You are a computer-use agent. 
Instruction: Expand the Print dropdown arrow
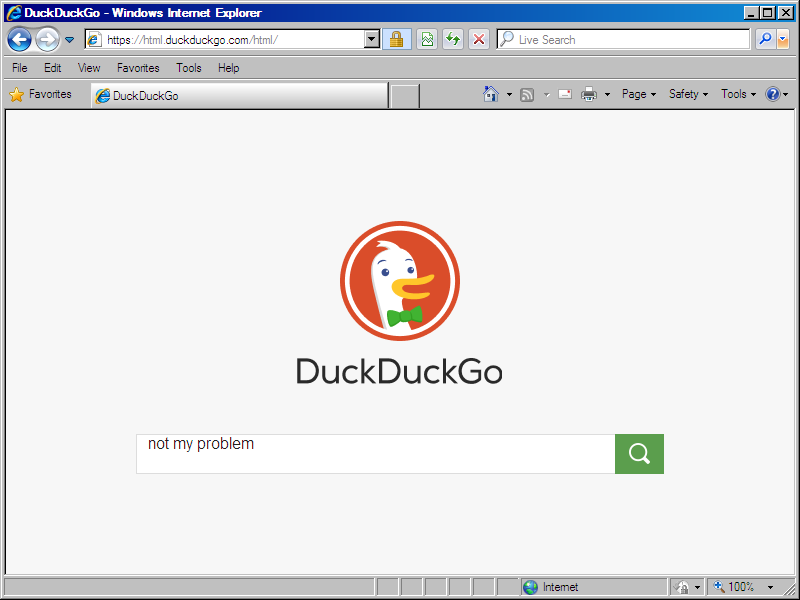(607, 94)
